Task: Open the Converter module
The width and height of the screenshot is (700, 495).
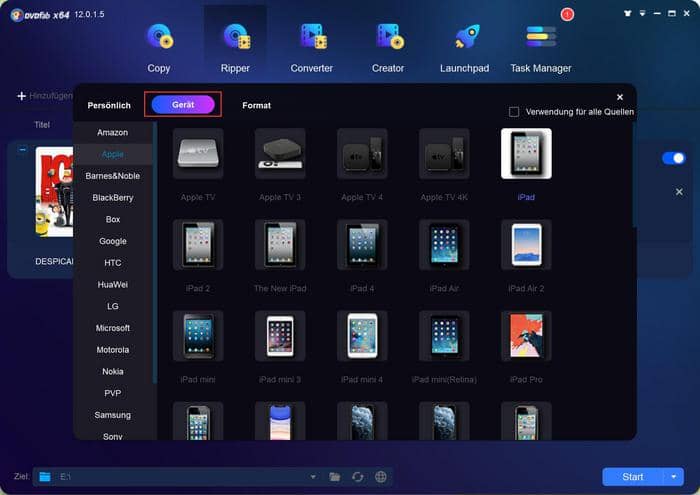Action: click(312, 49)
